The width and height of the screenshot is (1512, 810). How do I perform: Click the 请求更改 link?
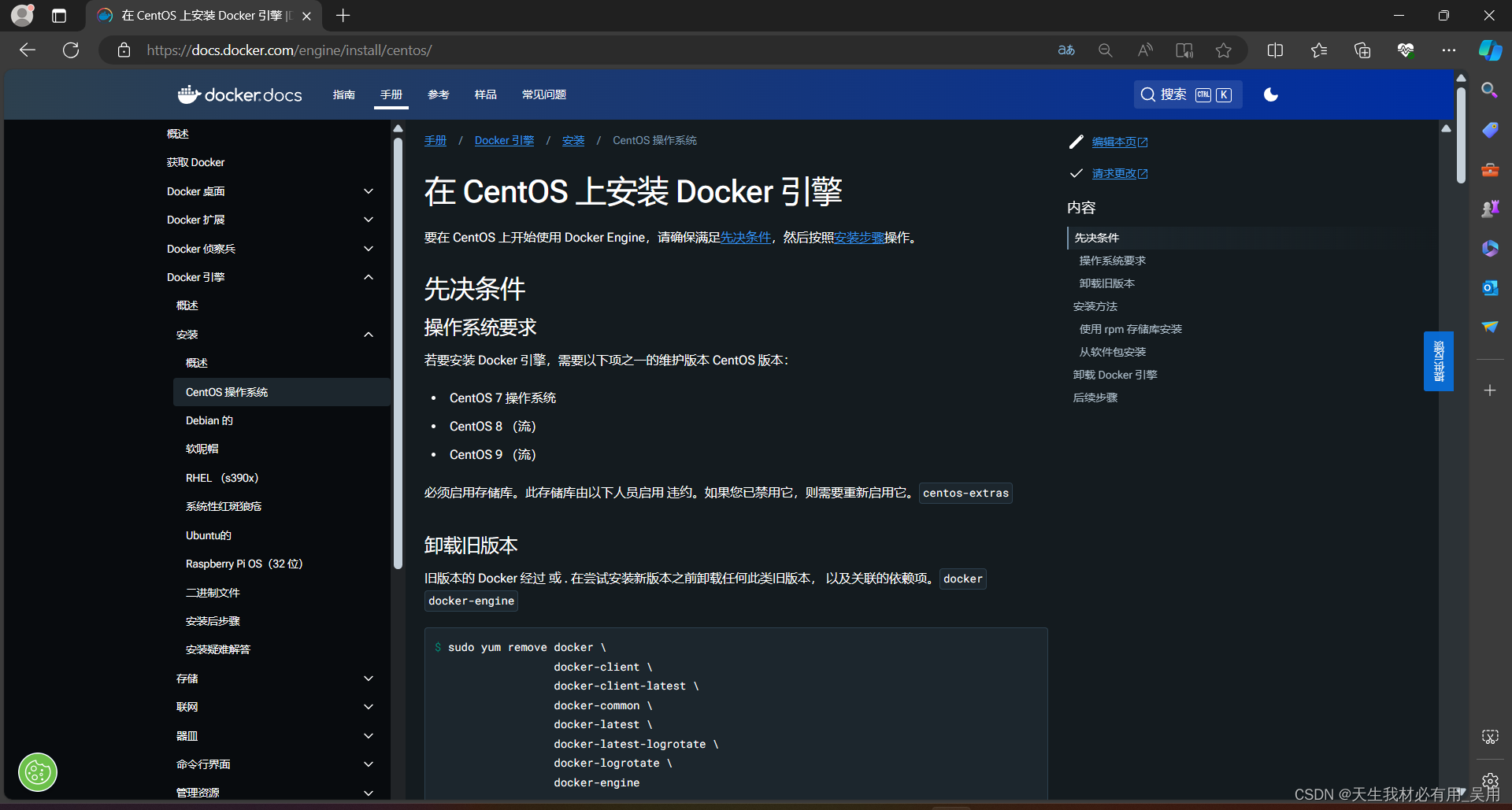pos(1120,173)
